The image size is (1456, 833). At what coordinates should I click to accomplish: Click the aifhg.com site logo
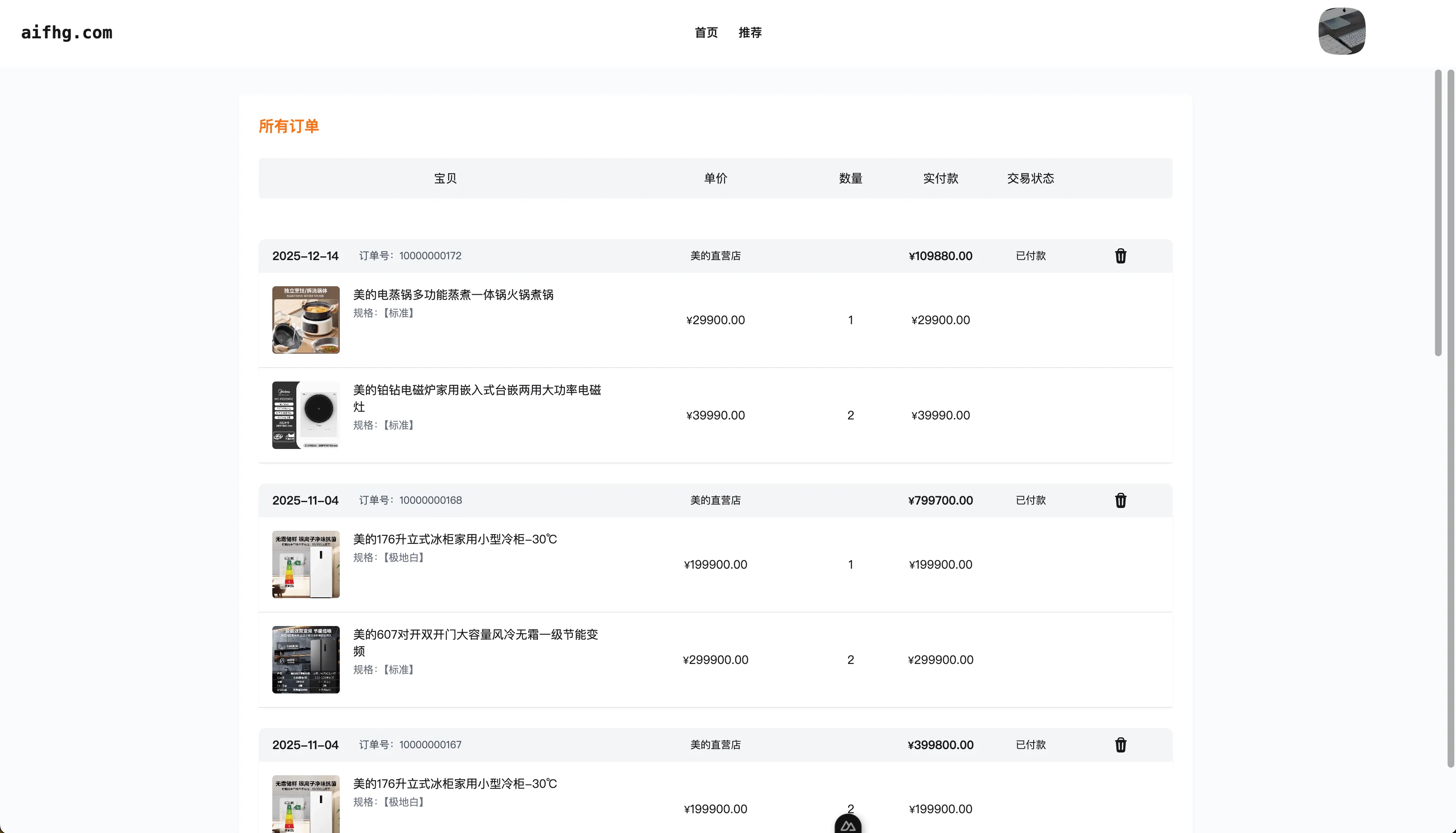pyautogui.click(x=67, y=32)
